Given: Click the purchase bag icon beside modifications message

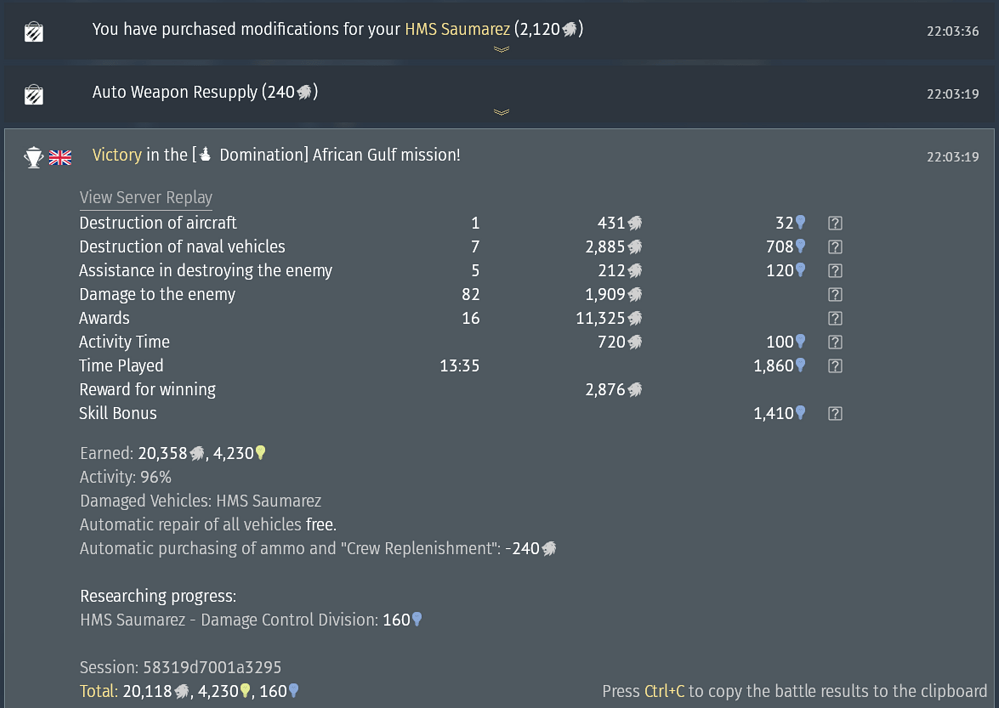Looking at the screenshot, I should pos(33,33).
